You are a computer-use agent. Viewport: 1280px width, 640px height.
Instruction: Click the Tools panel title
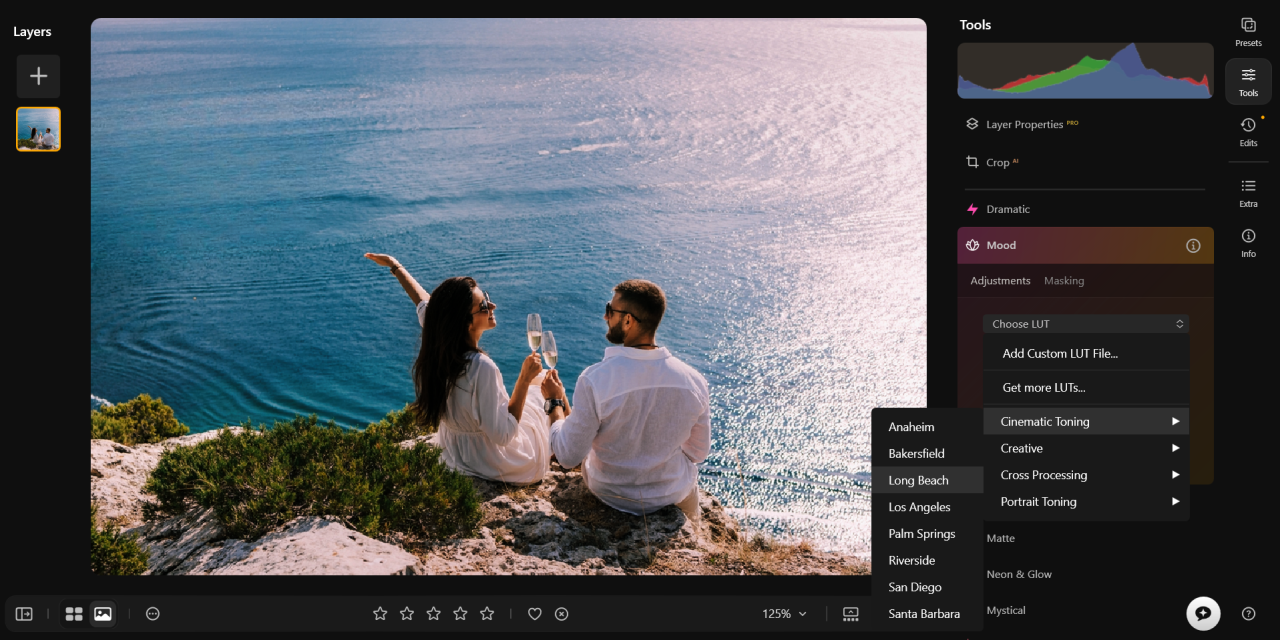point(976,25)
